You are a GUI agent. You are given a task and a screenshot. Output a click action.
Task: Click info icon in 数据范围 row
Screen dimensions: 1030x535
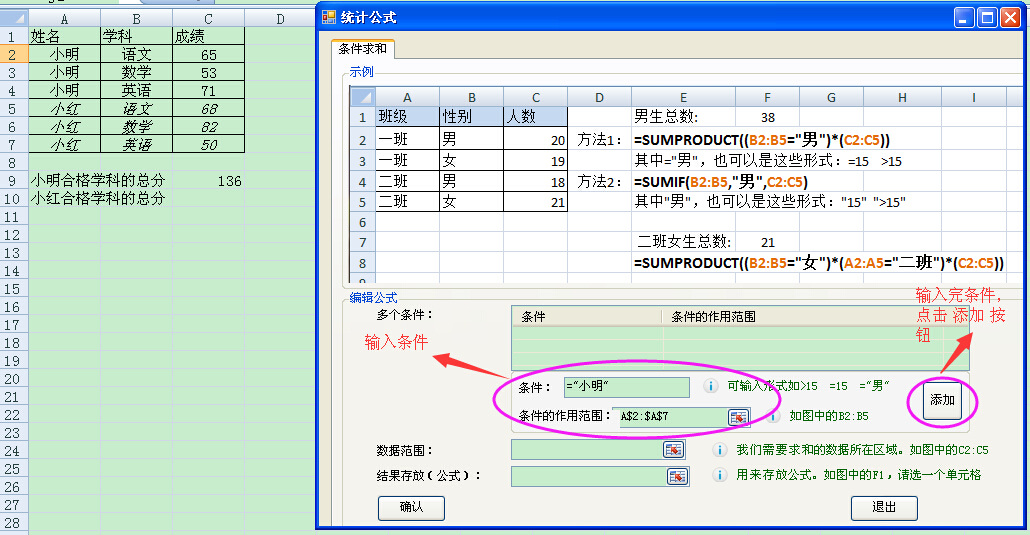(720, 450)
